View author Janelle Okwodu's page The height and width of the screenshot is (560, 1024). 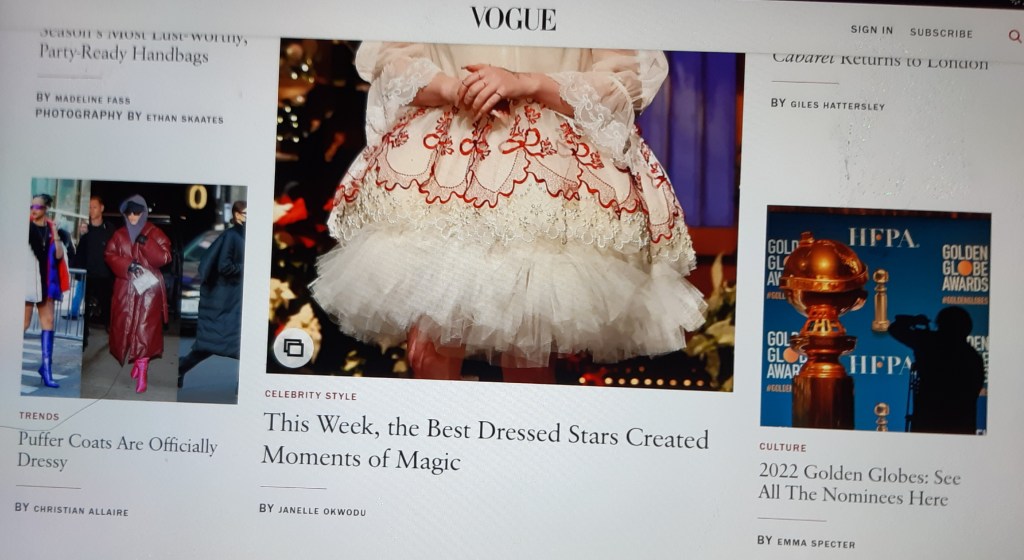click(322, 511)
